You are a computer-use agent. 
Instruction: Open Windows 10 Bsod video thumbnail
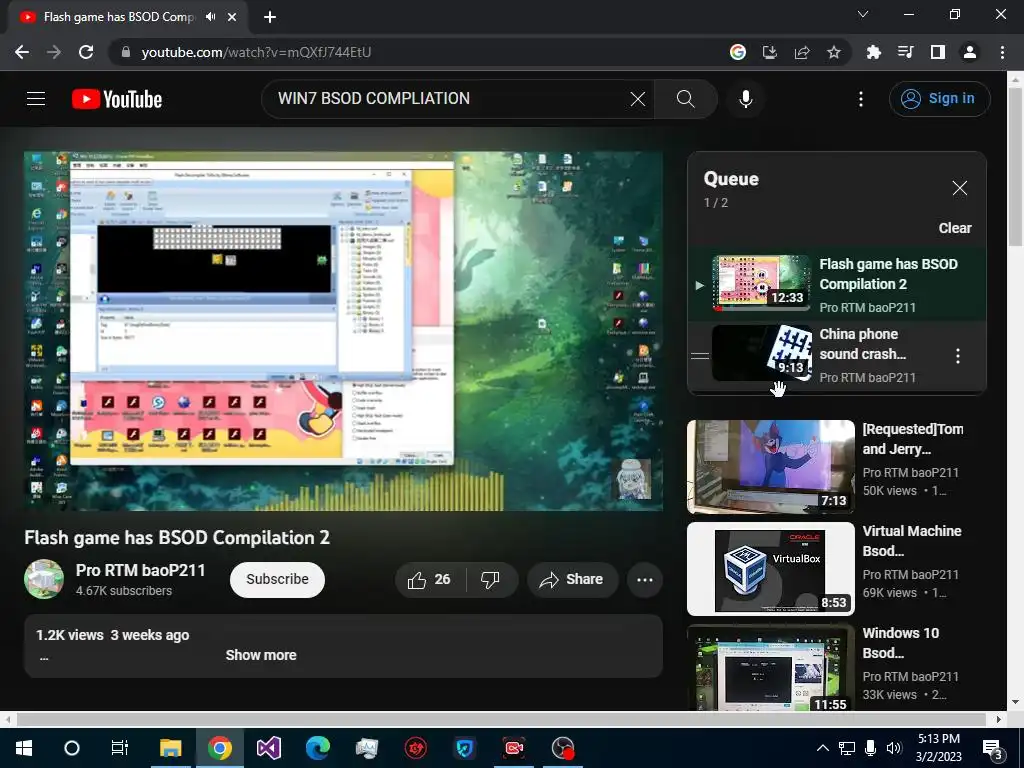(771, 667)
